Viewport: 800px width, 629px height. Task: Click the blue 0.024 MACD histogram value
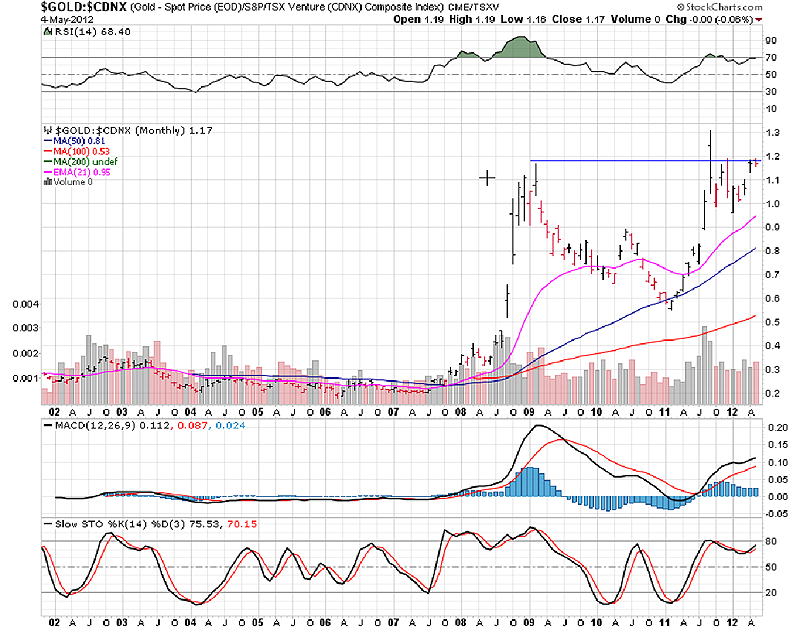230,425
